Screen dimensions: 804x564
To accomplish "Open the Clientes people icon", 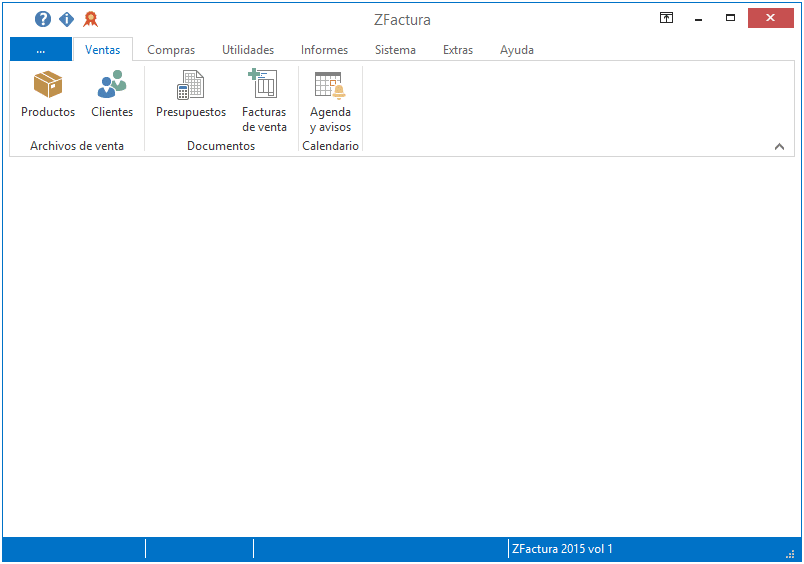I will tap(112, 85).
